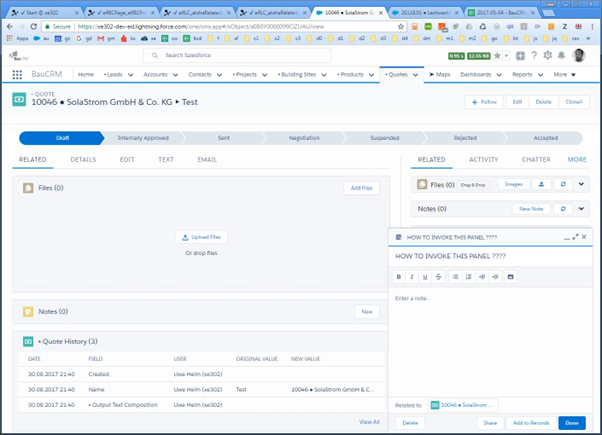602x435 pixels.
Task: Set quote stage to Negotiation
Action: (x=304, y=138)
